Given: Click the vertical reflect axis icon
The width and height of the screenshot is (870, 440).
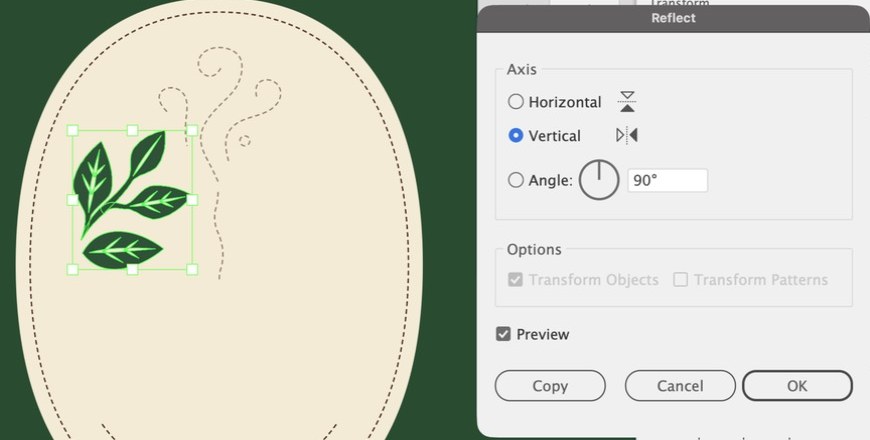Looking at the screenshot, I should point(627,135).
